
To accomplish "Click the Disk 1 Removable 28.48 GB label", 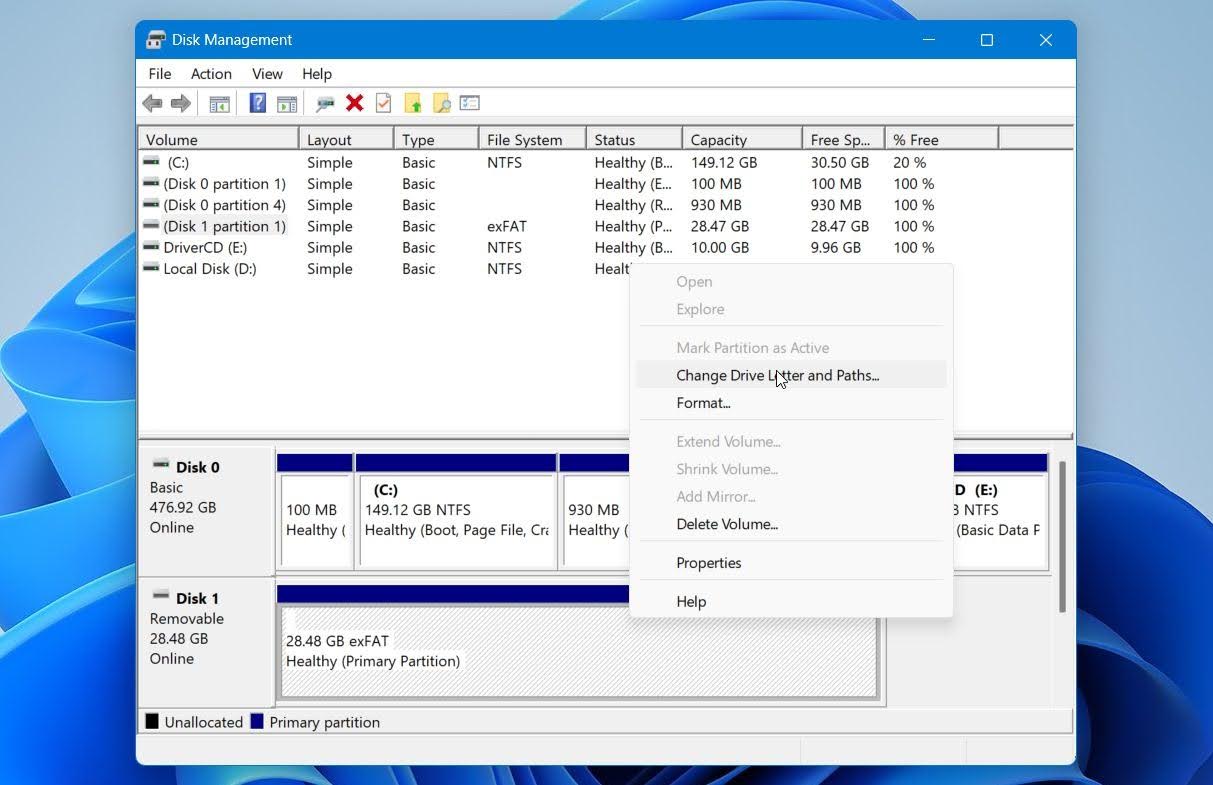I will 205,640.
